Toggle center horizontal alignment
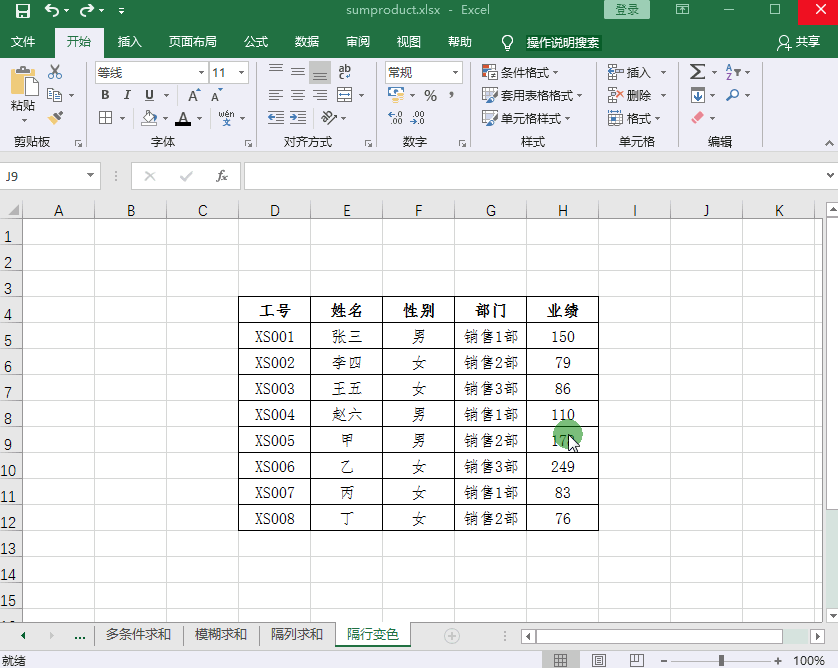This screenshot has width=838, height=668. point(298,95)
